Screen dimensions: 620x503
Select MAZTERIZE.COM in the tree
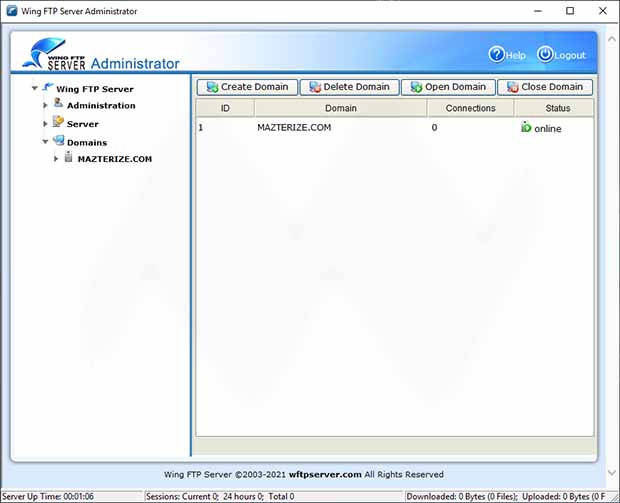[115, 159]
